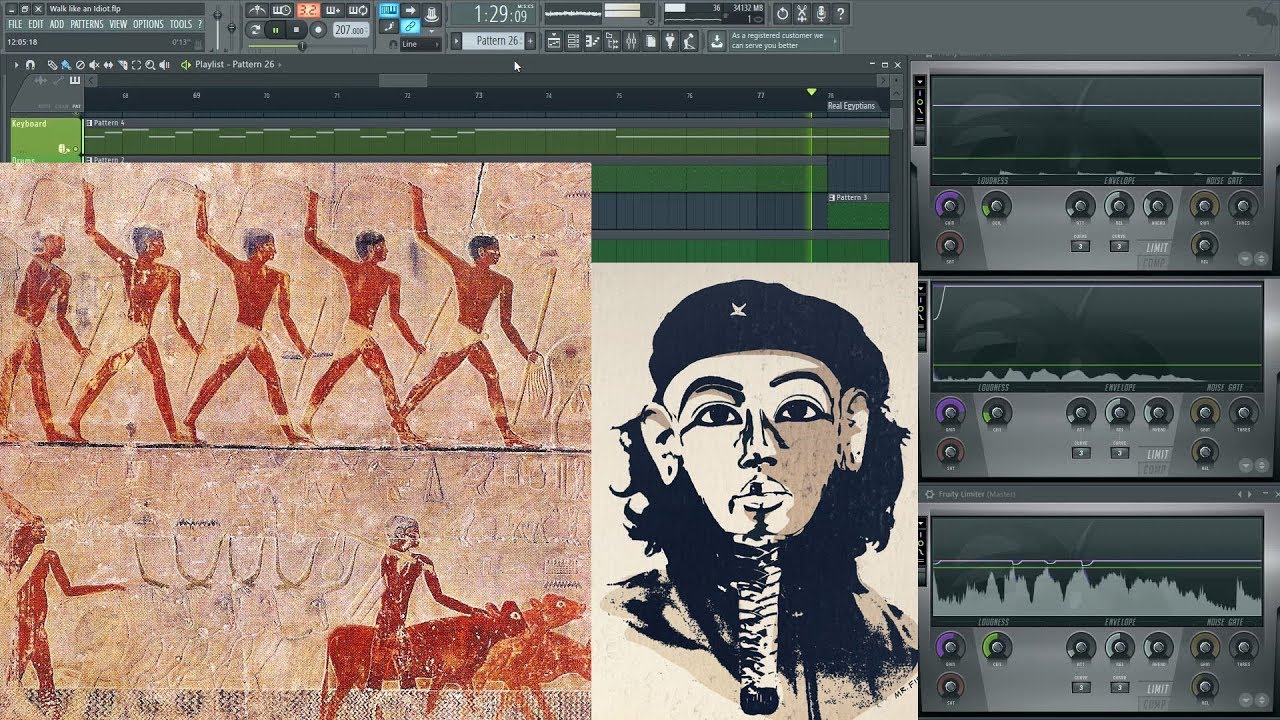The height and width of the screenshot is (720, 1280).
Task: Select the playlist delete tool
Action: pos(80,65)
